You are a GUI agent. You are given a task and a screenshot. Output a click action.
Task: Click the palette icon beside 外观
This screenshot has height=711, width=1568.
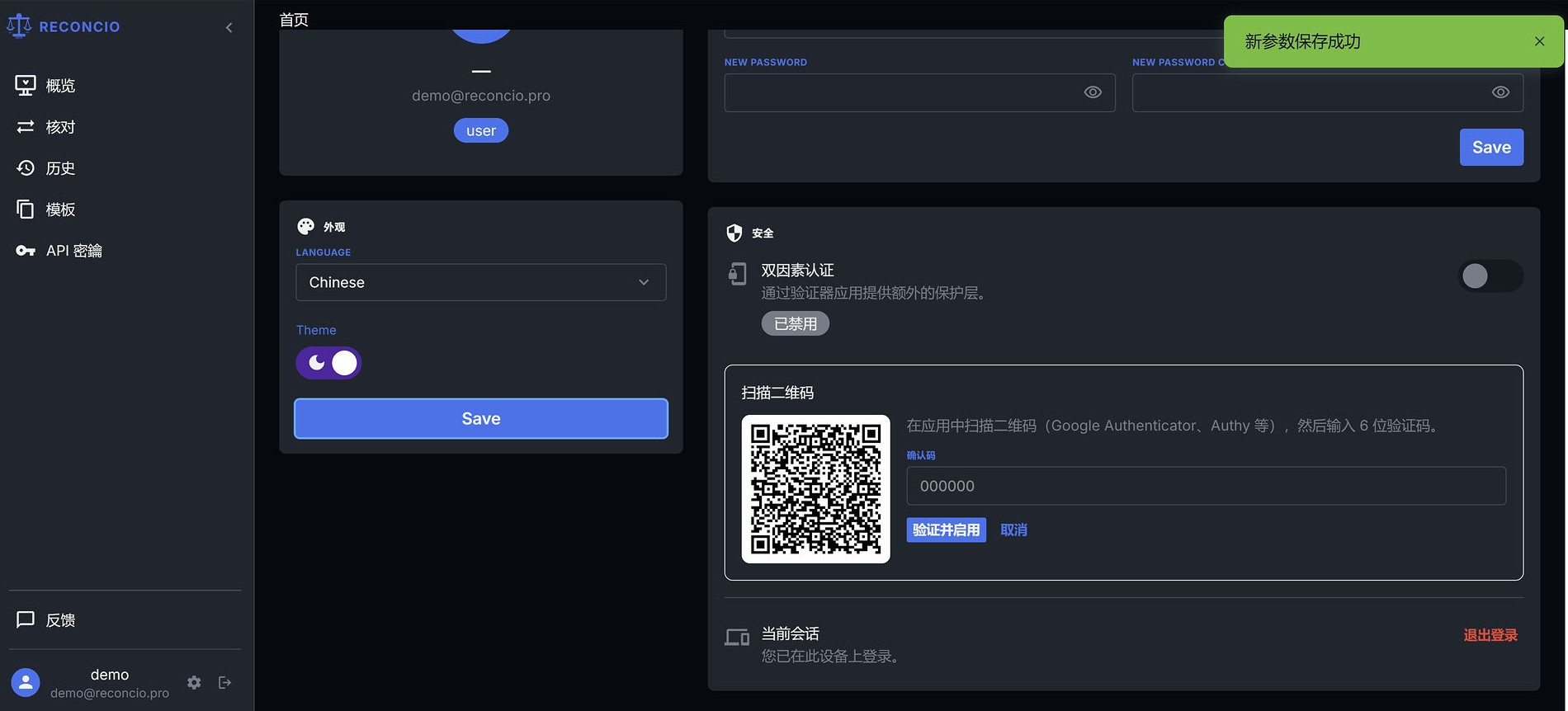point(306,226)
